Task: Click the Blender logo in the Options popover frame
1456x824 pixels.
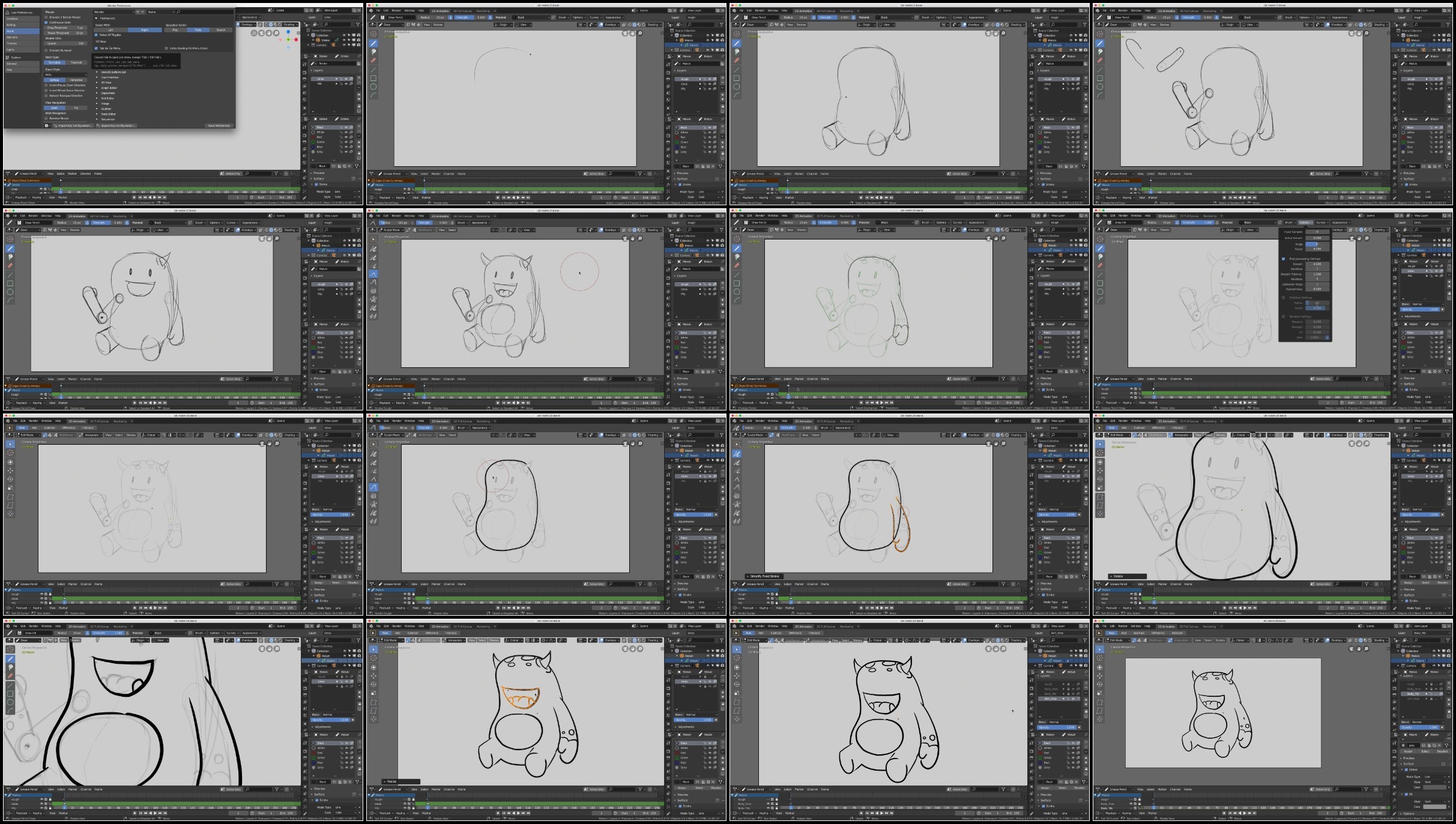Action: 1098,216
